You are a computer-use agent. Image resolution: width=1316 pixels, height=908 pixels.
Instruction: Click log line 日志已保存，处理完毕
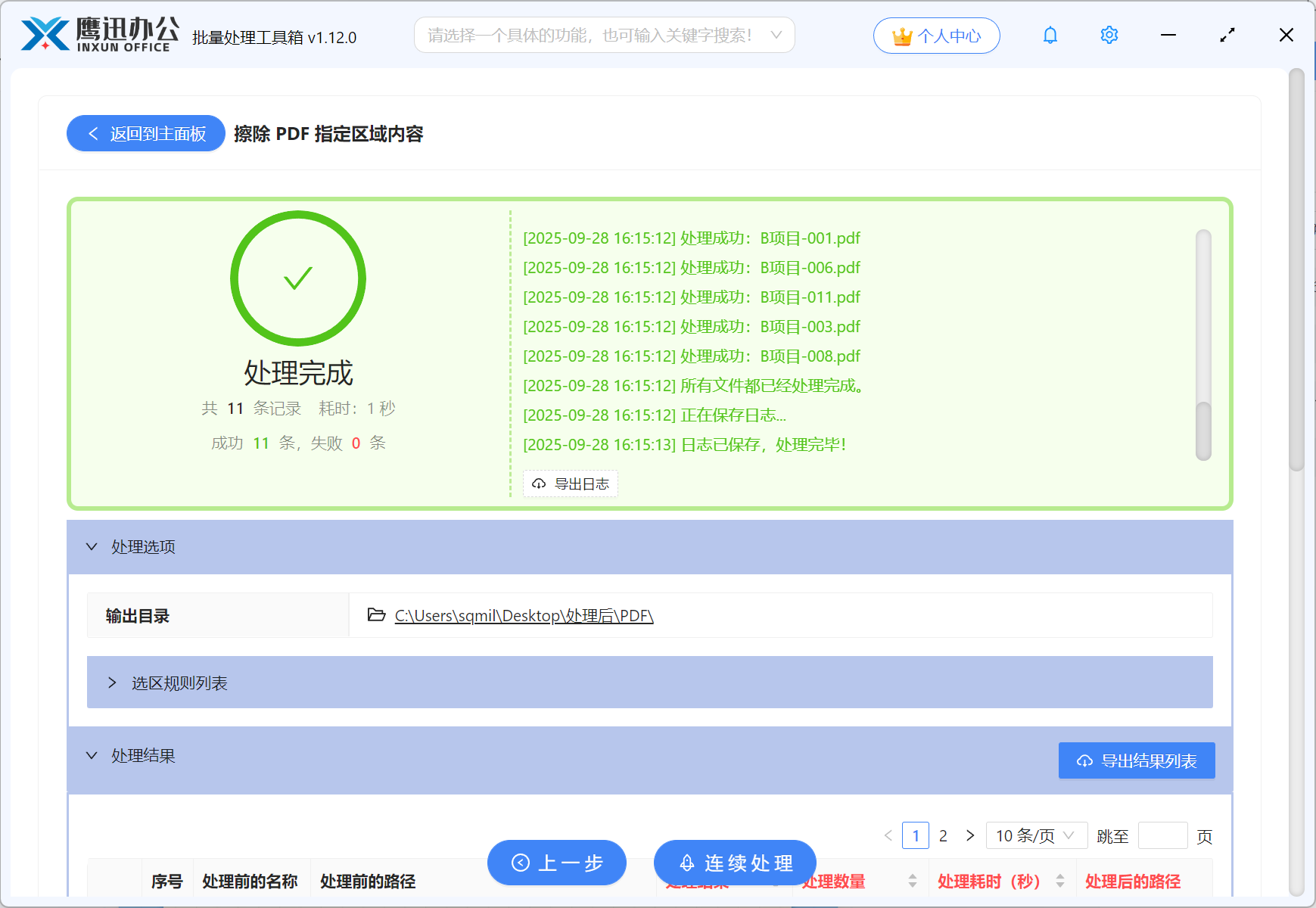[685, 444]
